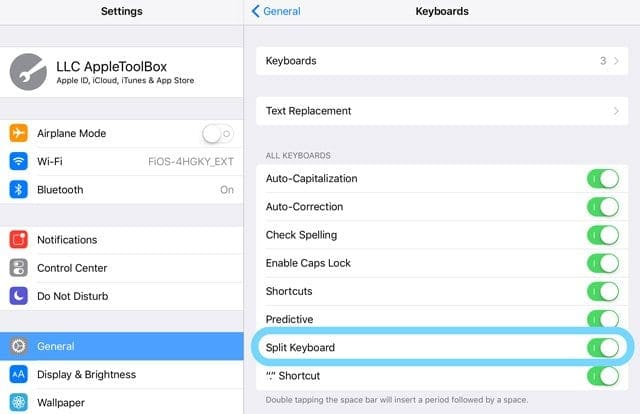This screenshot has height=414, width=640.
Task: Tap the Control Center icon
Action: tap(18, 268)
